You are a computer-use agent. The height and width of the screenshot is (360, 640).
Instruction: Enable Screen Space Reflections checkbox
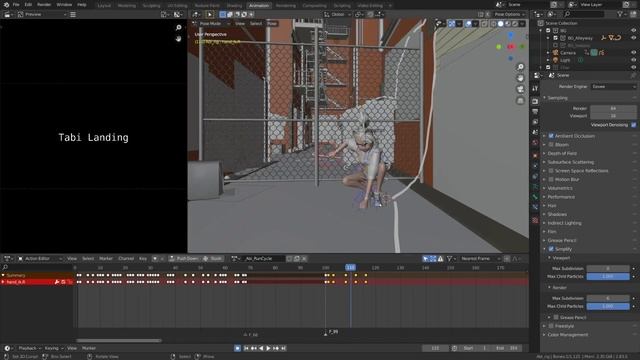point(551,171)
